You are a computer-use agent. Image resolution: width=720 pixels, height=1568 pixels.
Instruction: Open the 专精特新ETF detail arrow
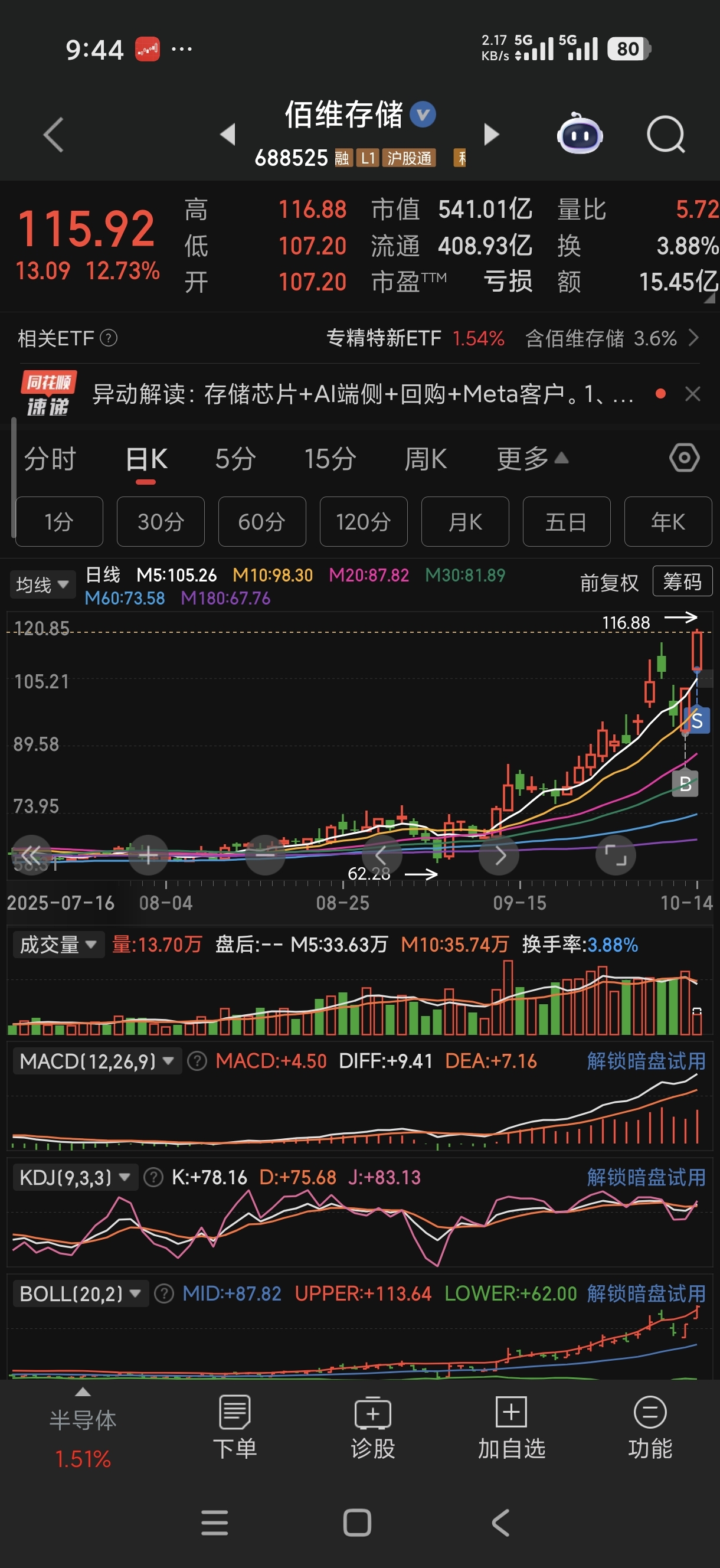[x=693, y=338]
